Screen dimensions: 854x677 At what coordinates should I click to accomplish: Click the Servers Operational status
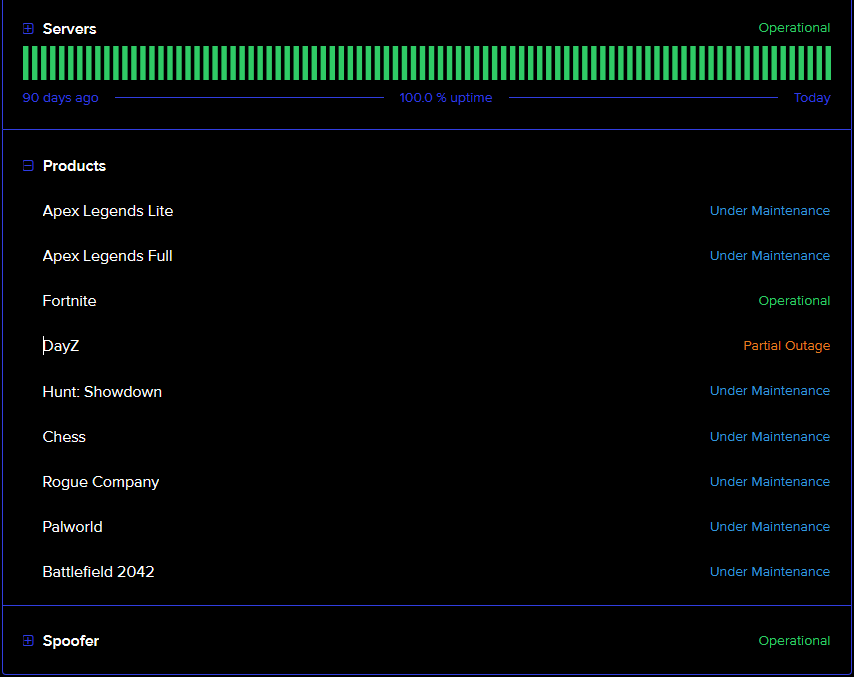[x=794, y=28]
